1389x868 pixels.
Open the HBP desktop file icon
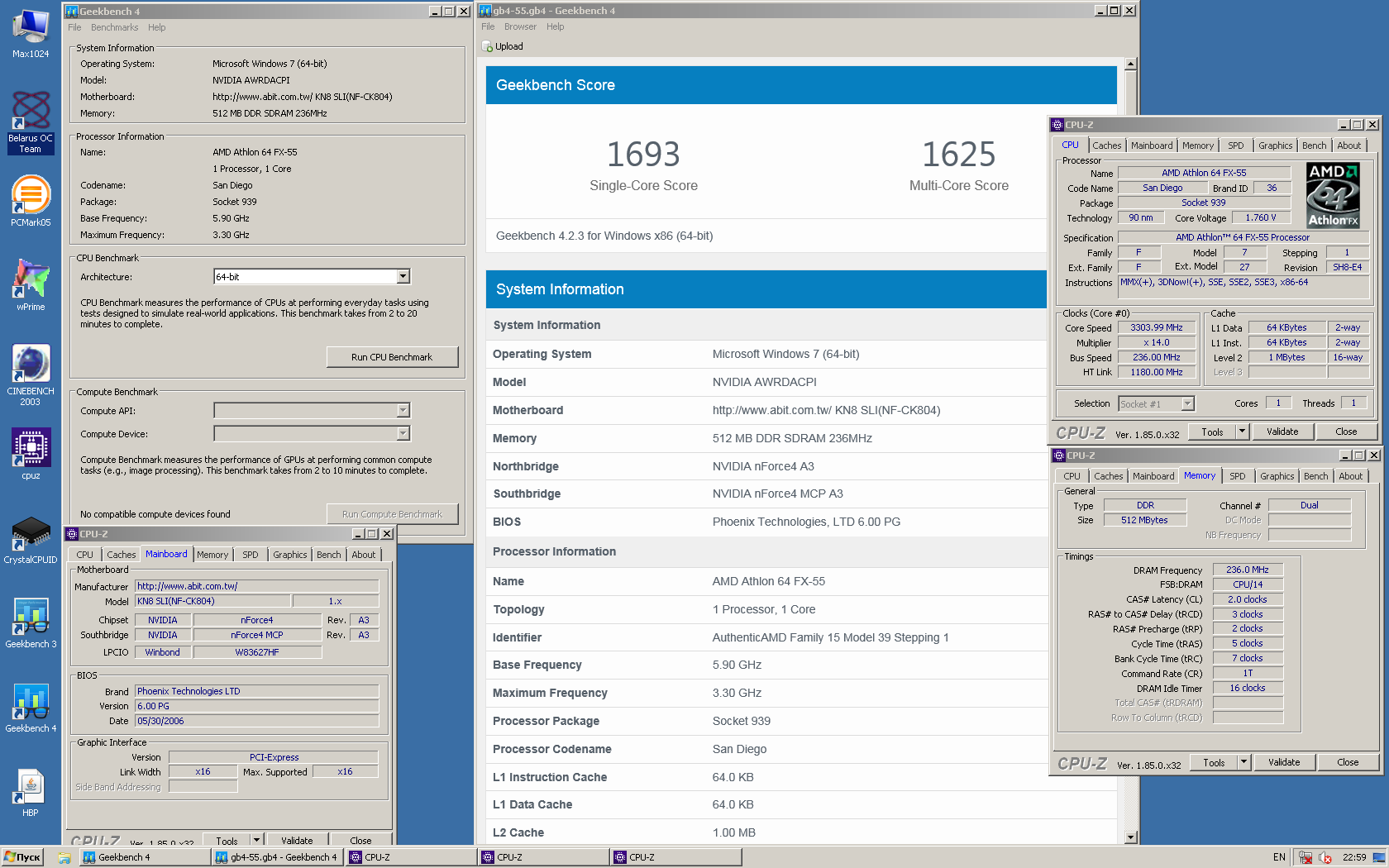[31, 792]
